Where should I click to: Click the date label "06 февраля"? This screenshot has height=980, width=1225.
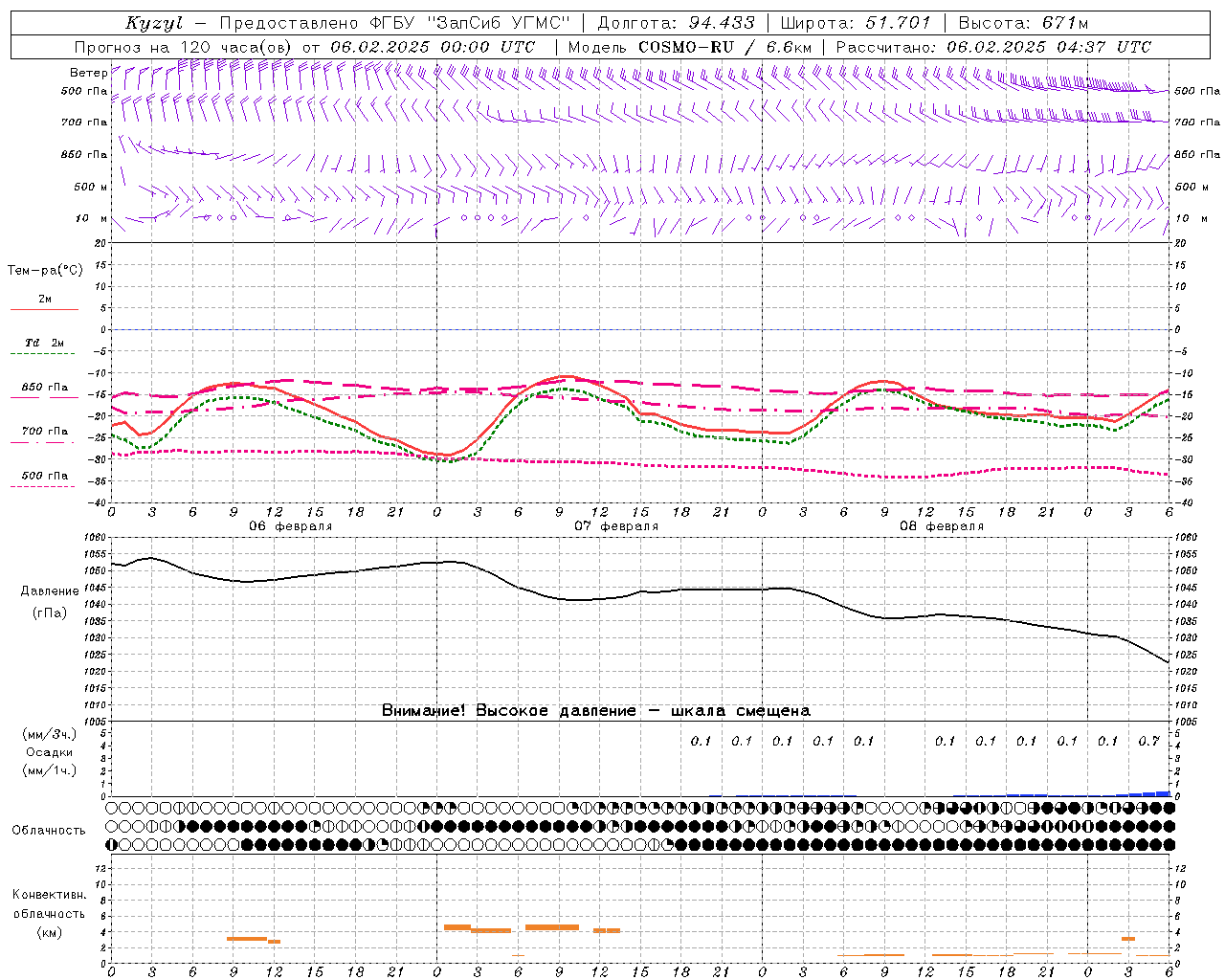[x=291, y=526]
